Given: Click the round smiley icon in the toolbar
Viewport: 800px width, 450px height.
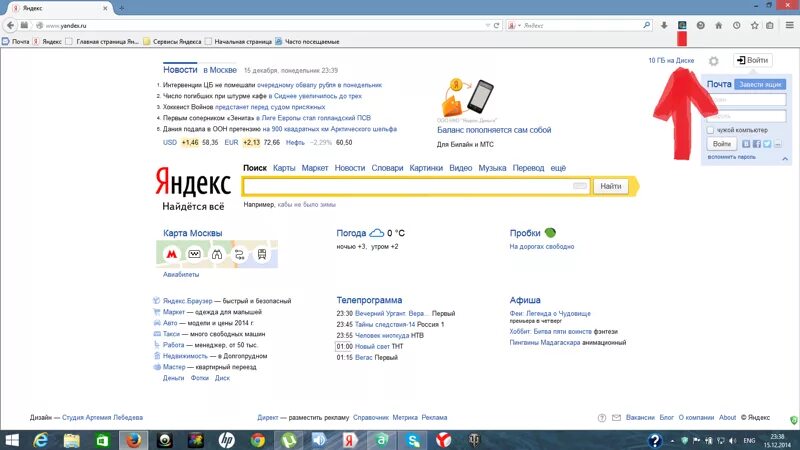Looking at the screenshot, I should (701, 25).
